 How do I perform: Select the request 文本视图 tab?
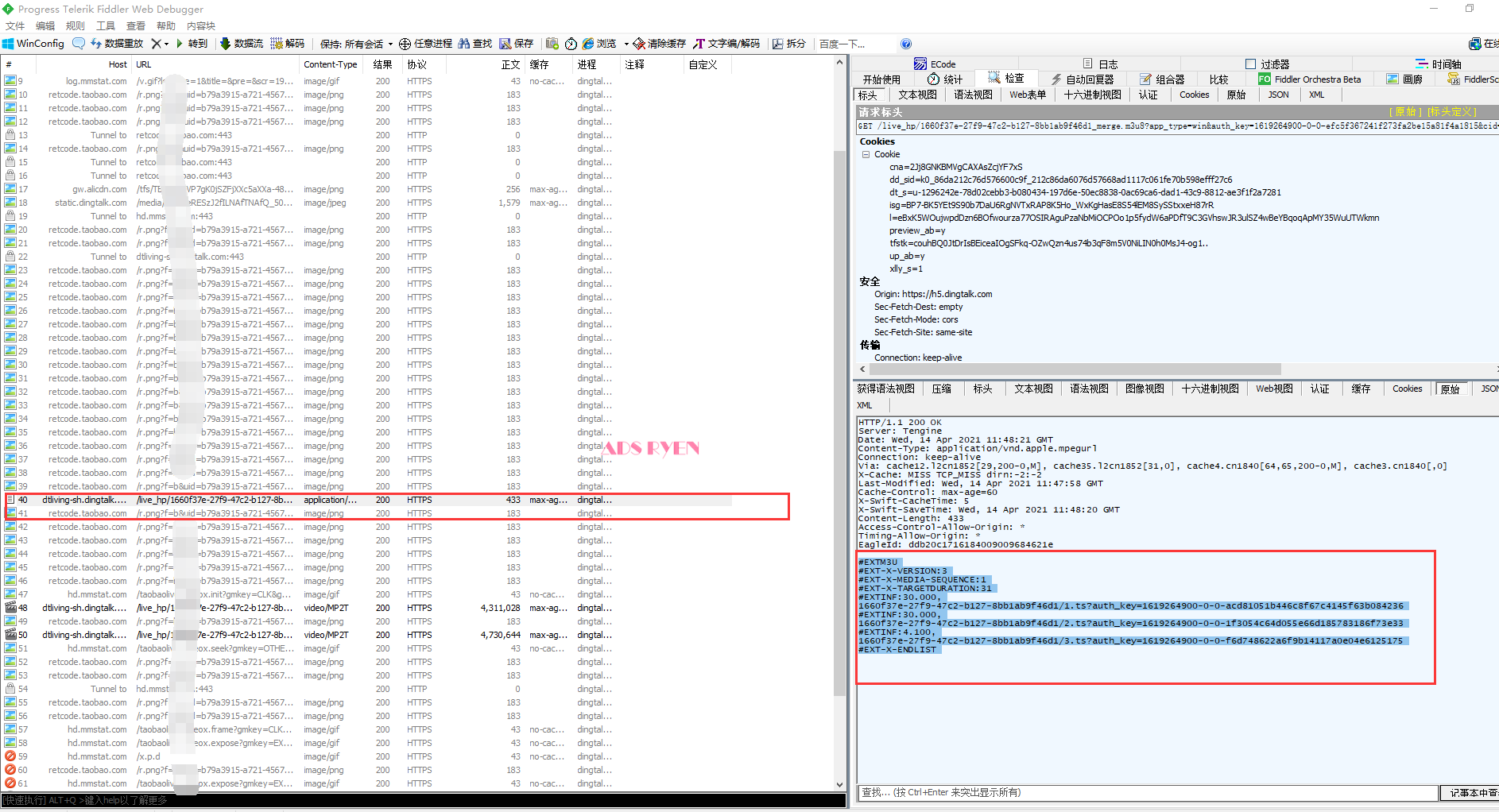pyautogui.click(x=917, y=95)
